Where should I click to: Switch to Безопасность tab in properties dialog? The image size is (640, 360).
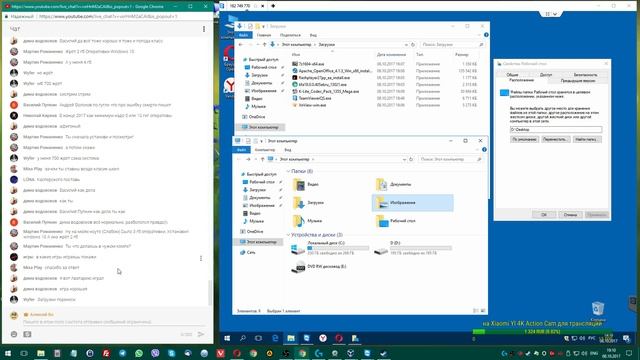point(585,75)
